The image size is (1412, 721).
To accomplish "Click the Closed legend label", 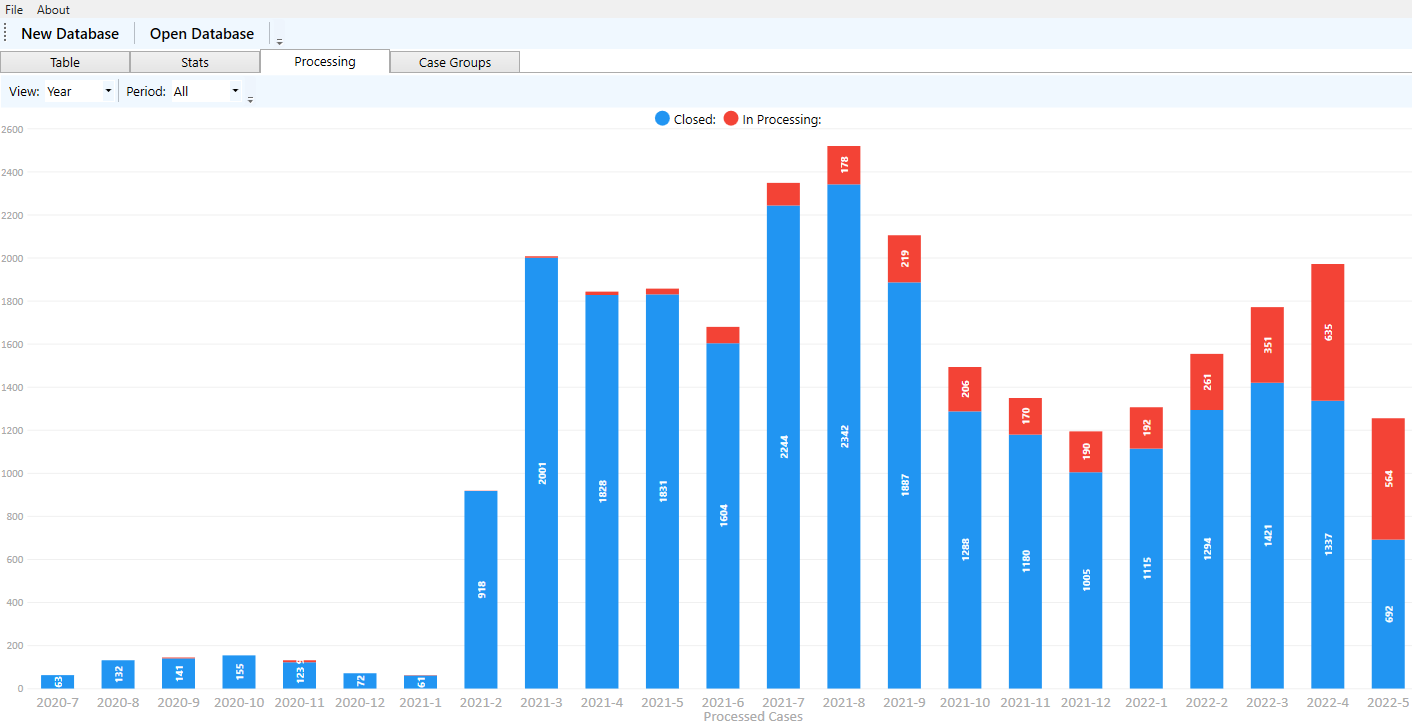I will click(x=695, y=119).
